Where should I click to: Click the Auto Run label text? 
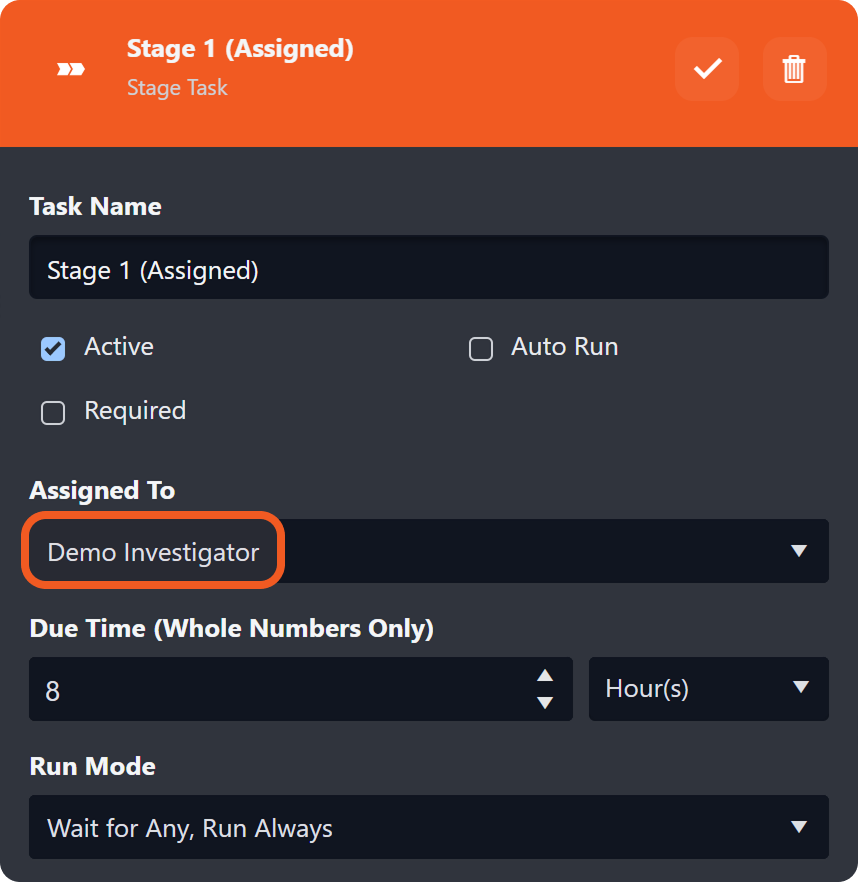(564, 347)
